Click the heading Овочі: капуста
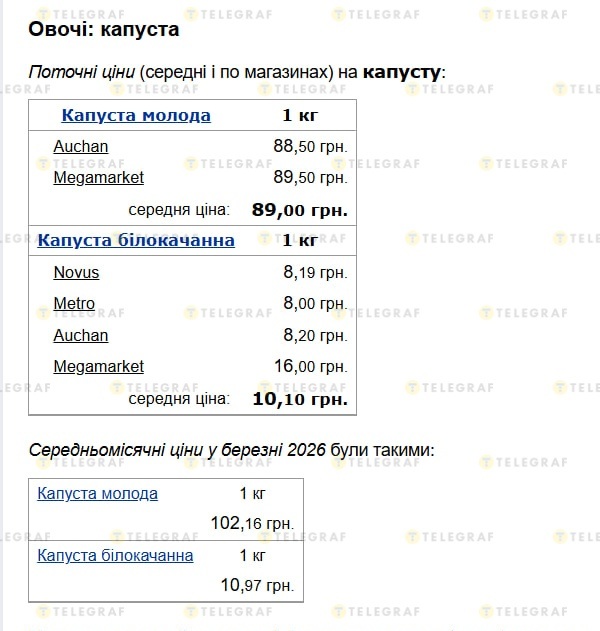 tap(104, 29)
